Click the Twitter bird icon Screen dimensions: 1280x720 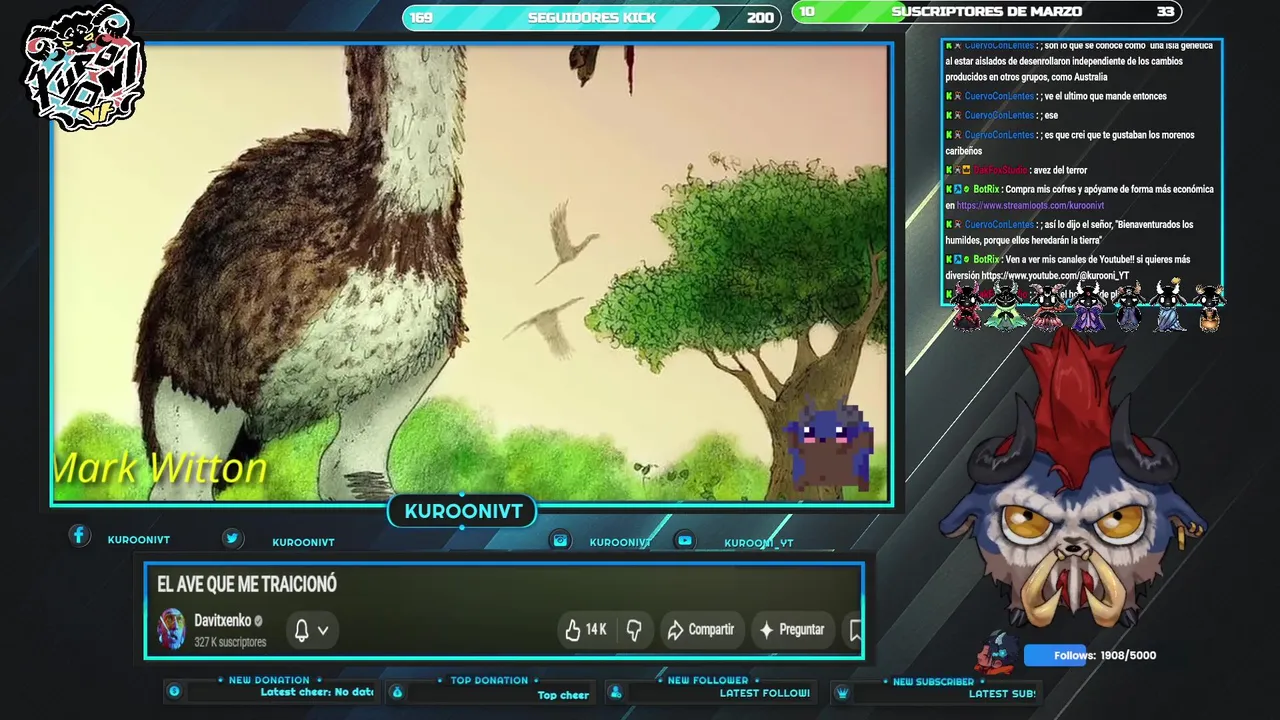(232, 538)
